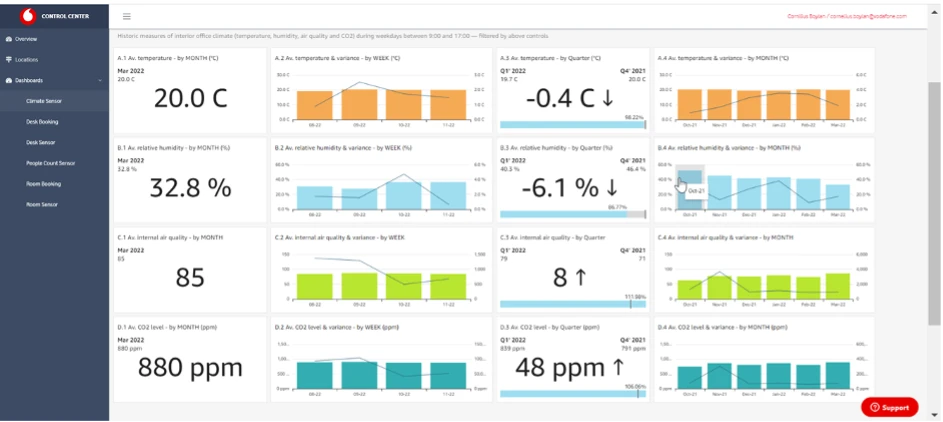Open the Room Booking dashboard
943x422 pixels.
[x=43, y=184]
